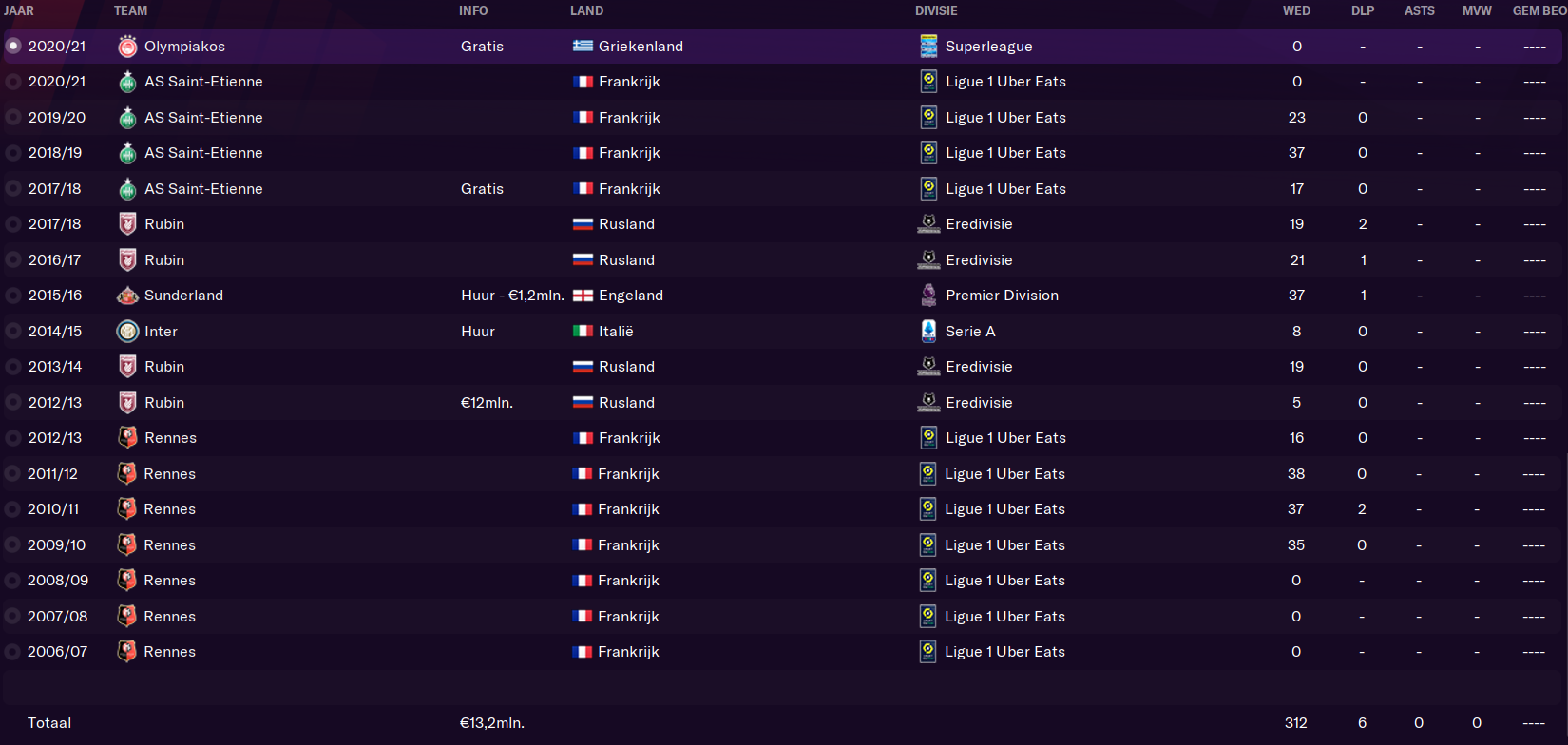Viewport: 1568px width, 745px height.
Task: Click the Inter club logo icon
Action: 127,331
